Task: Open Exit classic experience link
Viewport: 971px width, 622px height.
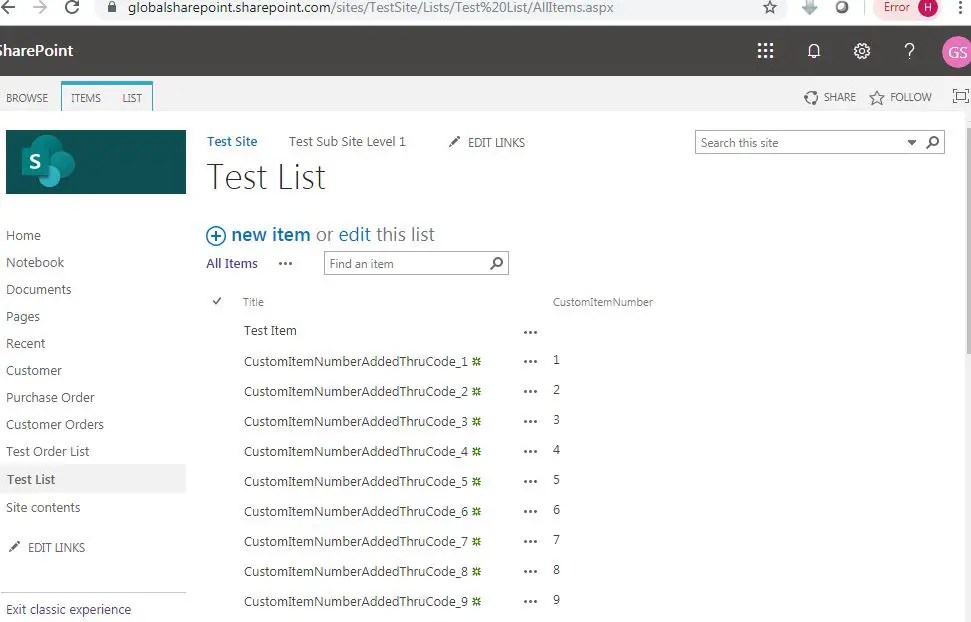Action: click(68, 609)
